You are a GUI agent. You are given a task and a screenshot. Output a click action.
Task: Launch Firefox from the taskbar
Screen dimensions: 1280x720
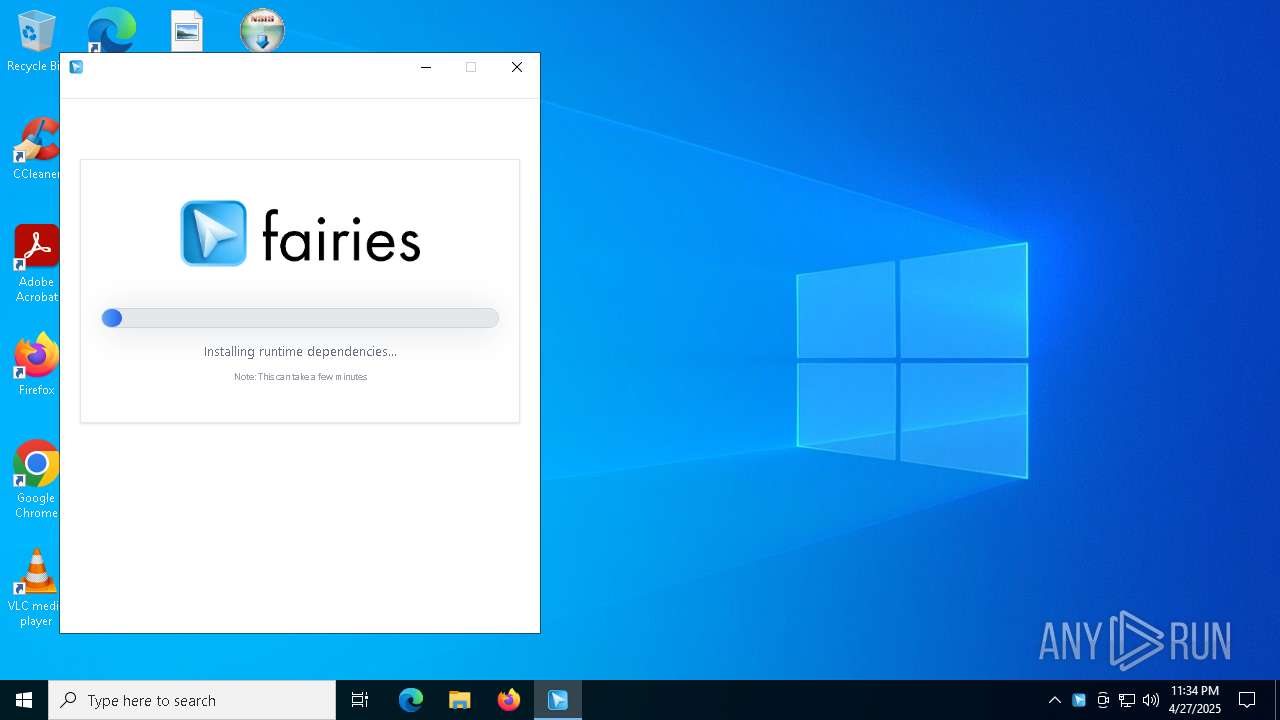coord(509,700)
